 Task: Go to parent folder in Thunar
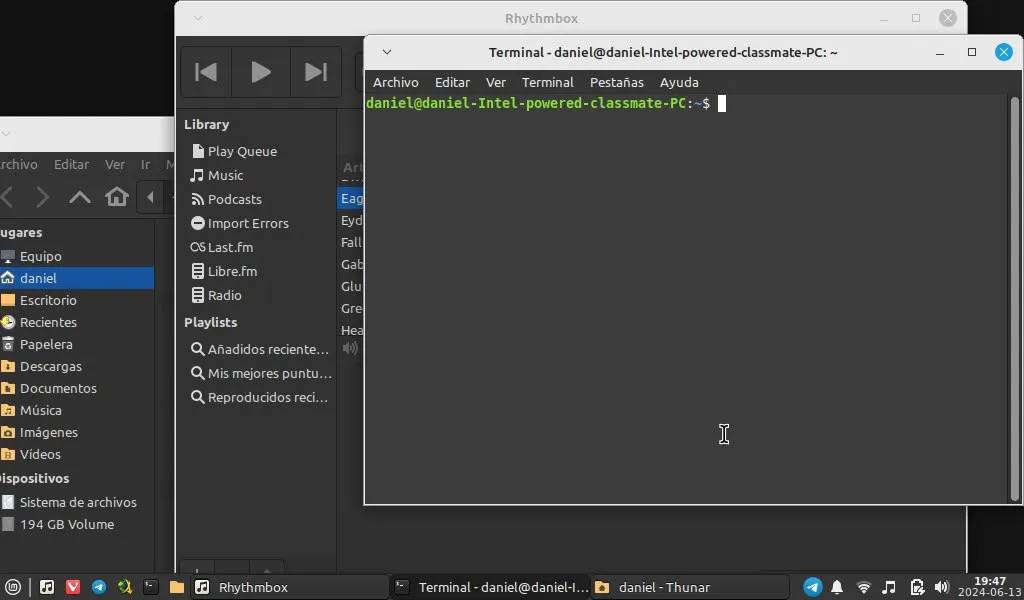(80, 197)
